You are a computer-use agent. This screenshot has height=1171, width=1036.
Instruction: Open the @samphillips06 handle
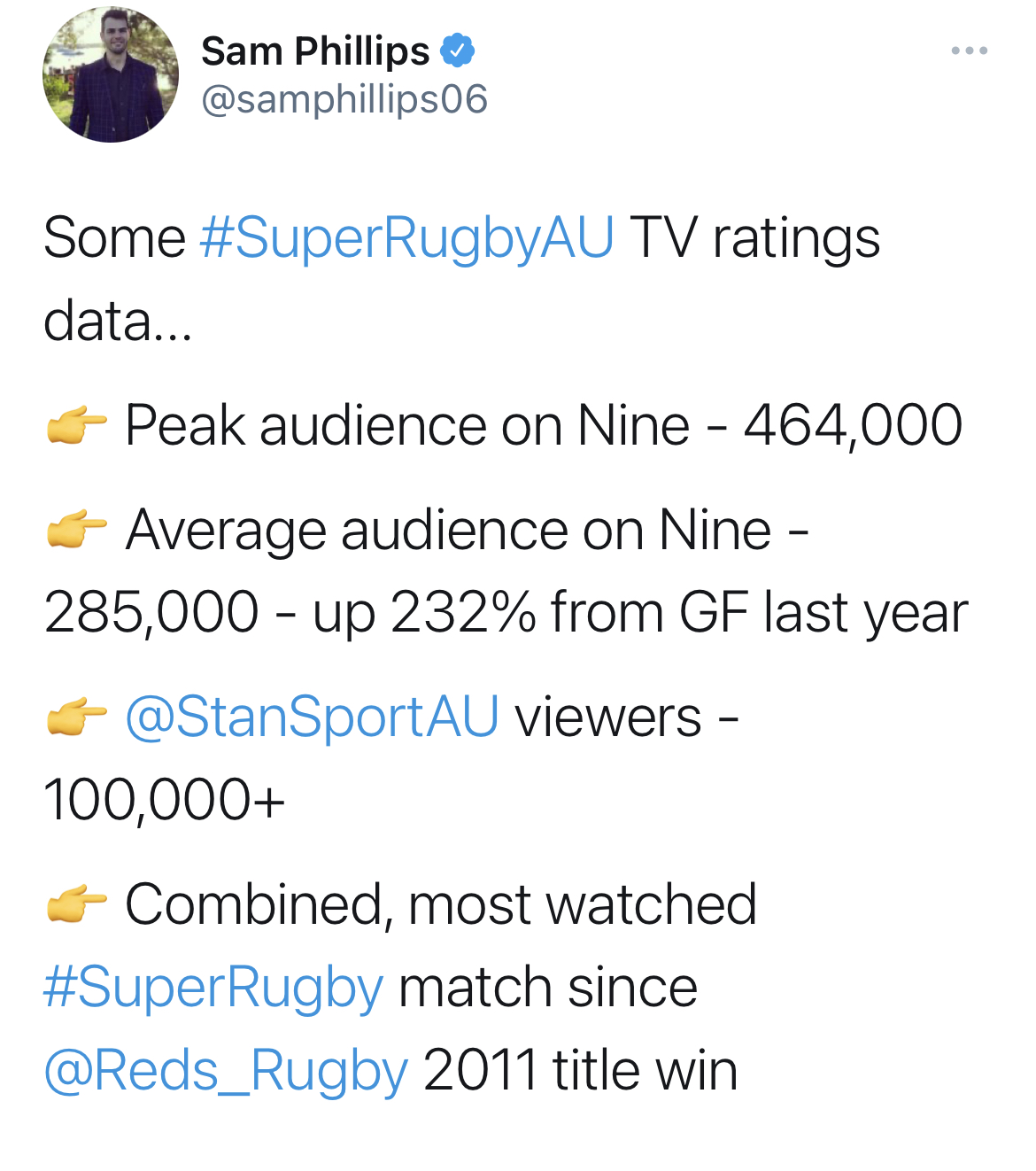(344, 99)
